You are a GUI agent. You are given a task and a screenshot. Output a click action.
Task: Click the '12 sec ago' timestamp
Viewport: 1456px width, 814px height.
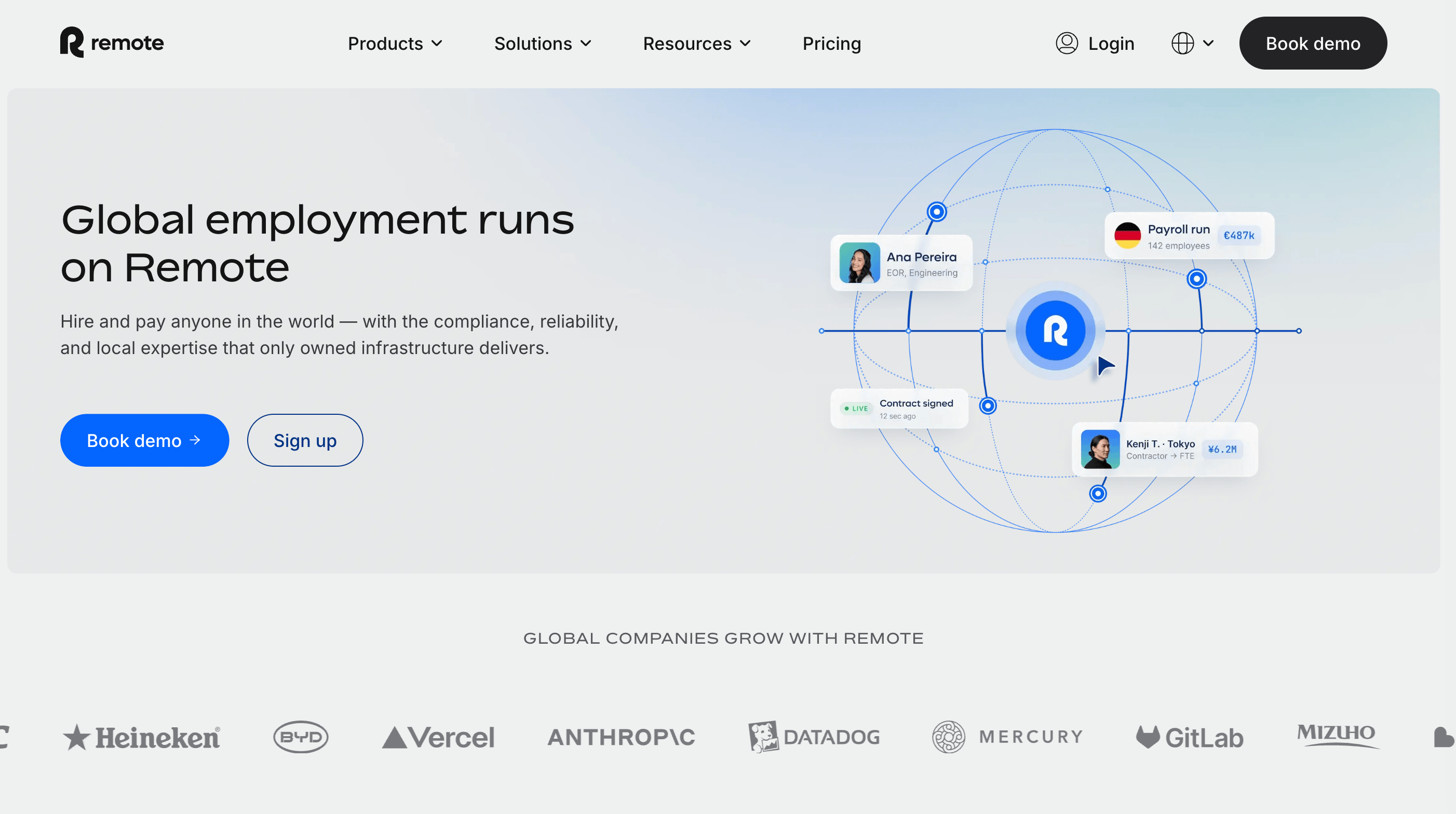tap(897, 416)
